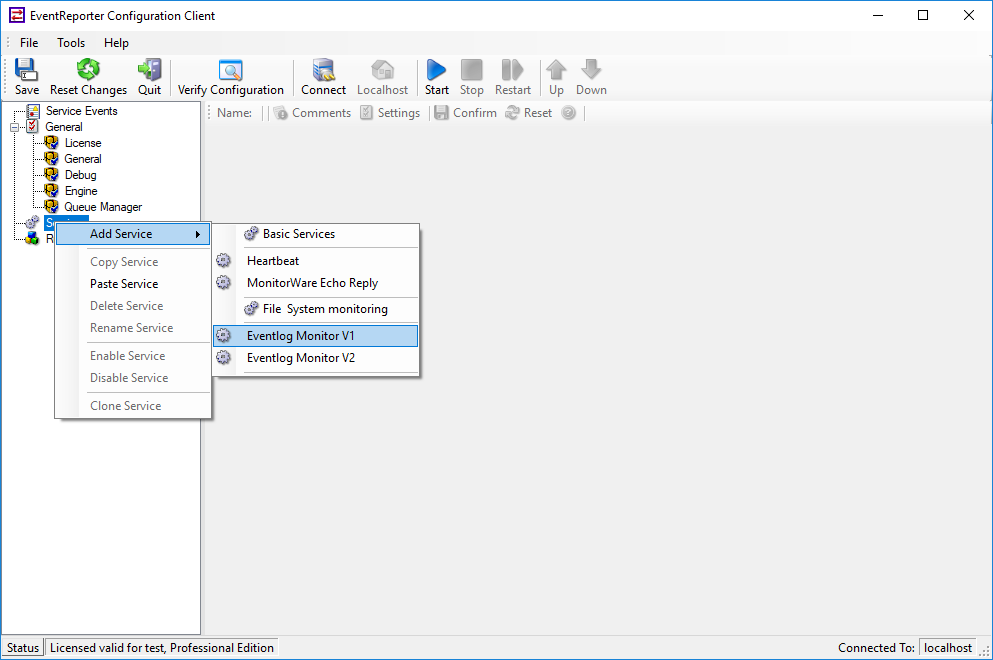The height and width of the screenshot is (660, 993).
Task: Select Service Events in the tree
Action: [82, 111]
